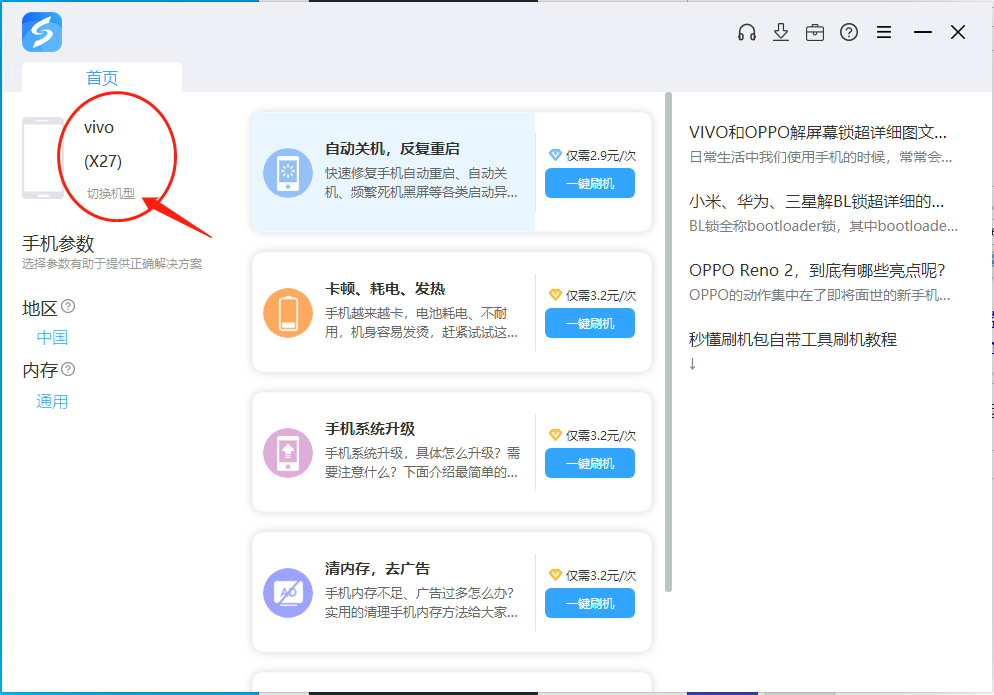Viewport: 994px width, 695px height.
Task: Click the orange battery drain icon
Action: point(288,312)
